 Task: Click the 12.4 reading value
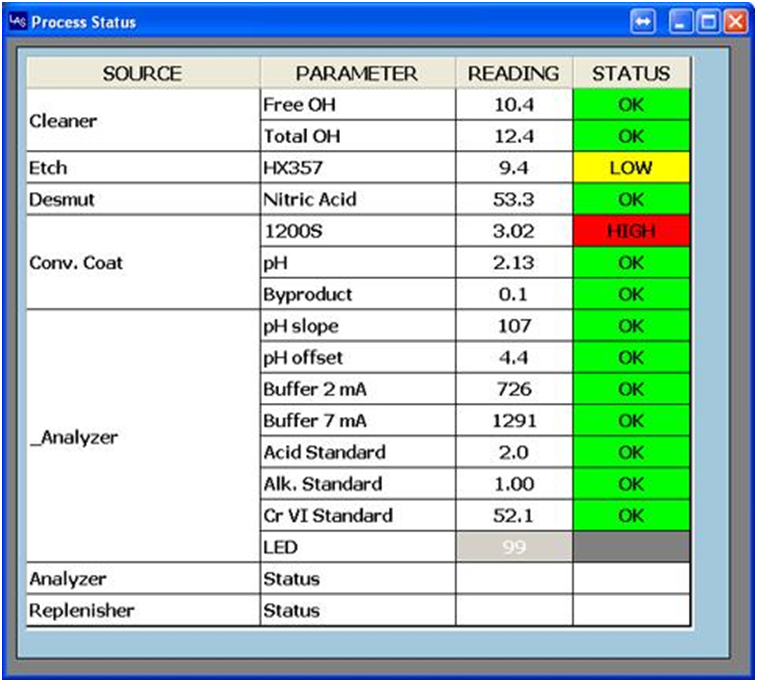(x=514, y=136)
